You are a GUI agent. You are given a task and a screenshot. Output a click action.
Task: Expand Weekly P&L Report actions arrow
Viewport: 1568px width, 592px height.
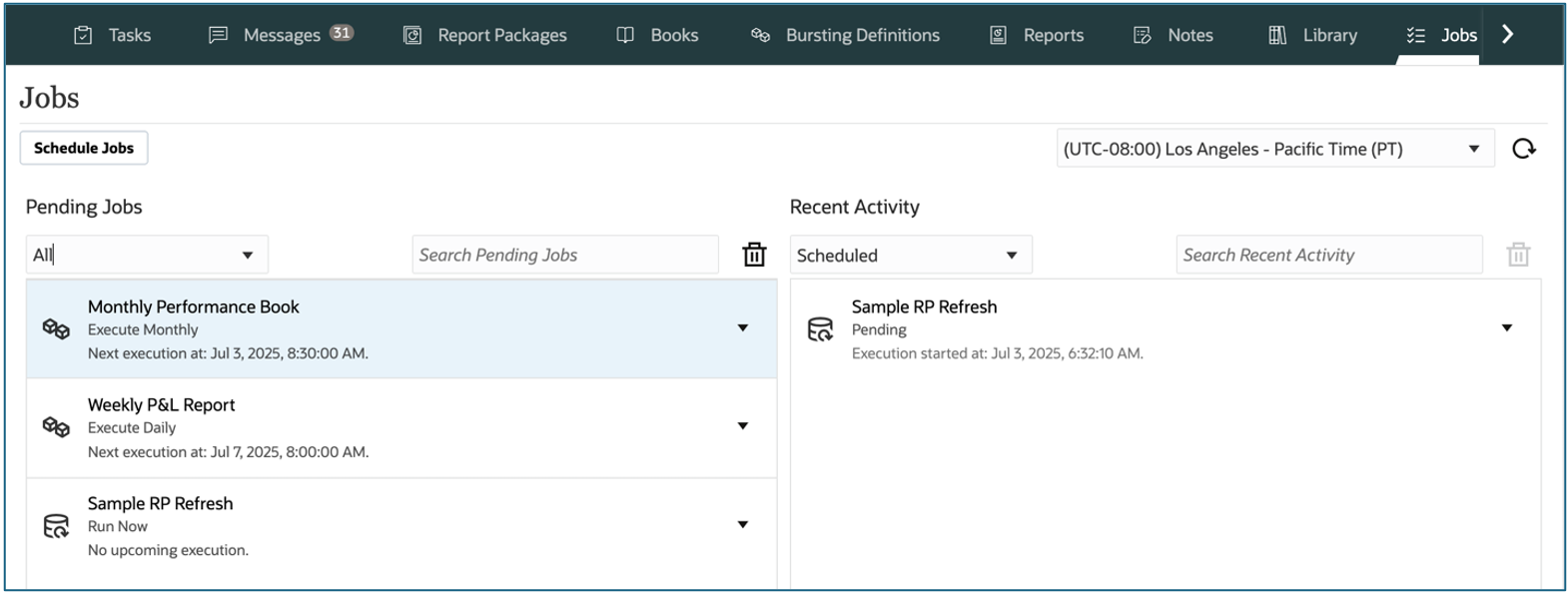(742, 426)
